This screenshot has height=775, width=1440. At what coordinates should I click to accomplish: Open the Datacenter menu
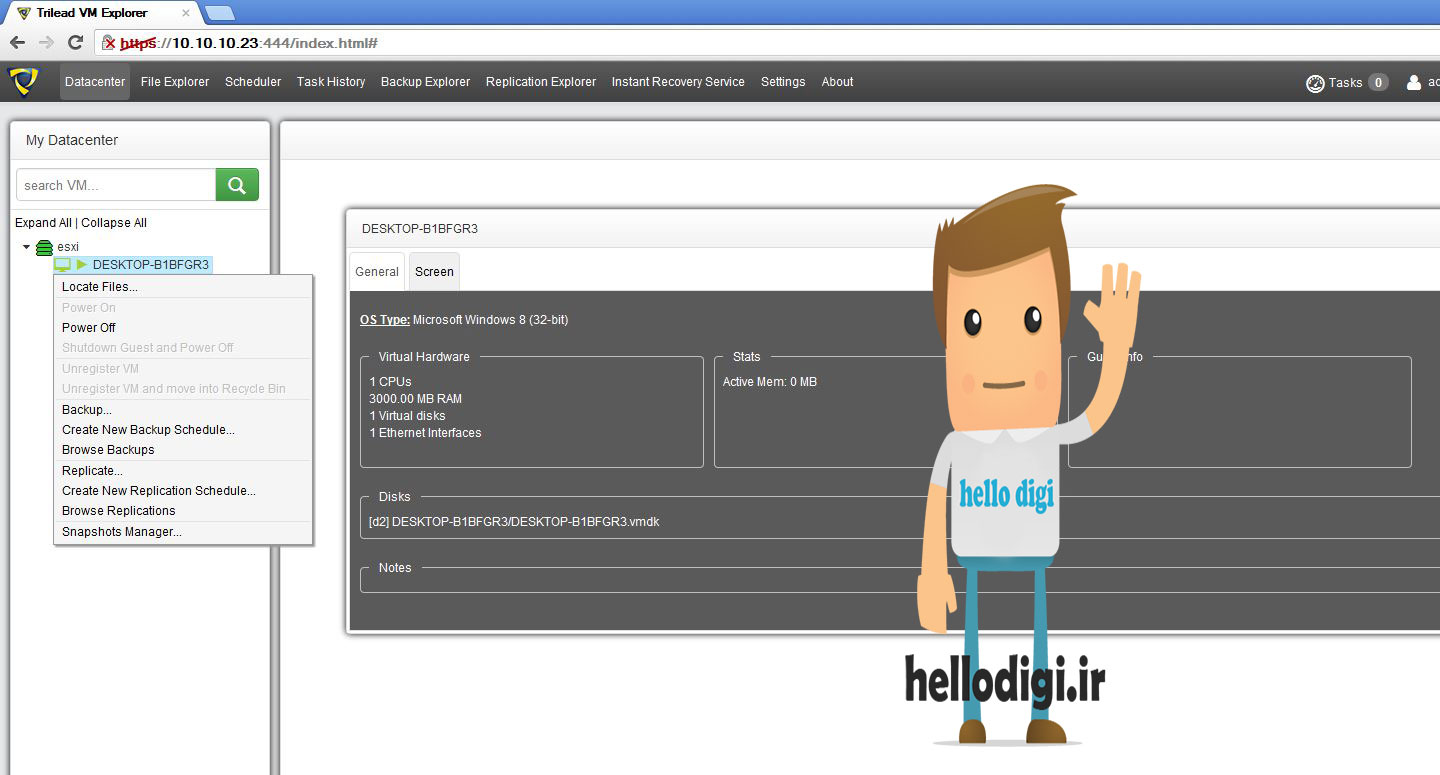(95, 82)
